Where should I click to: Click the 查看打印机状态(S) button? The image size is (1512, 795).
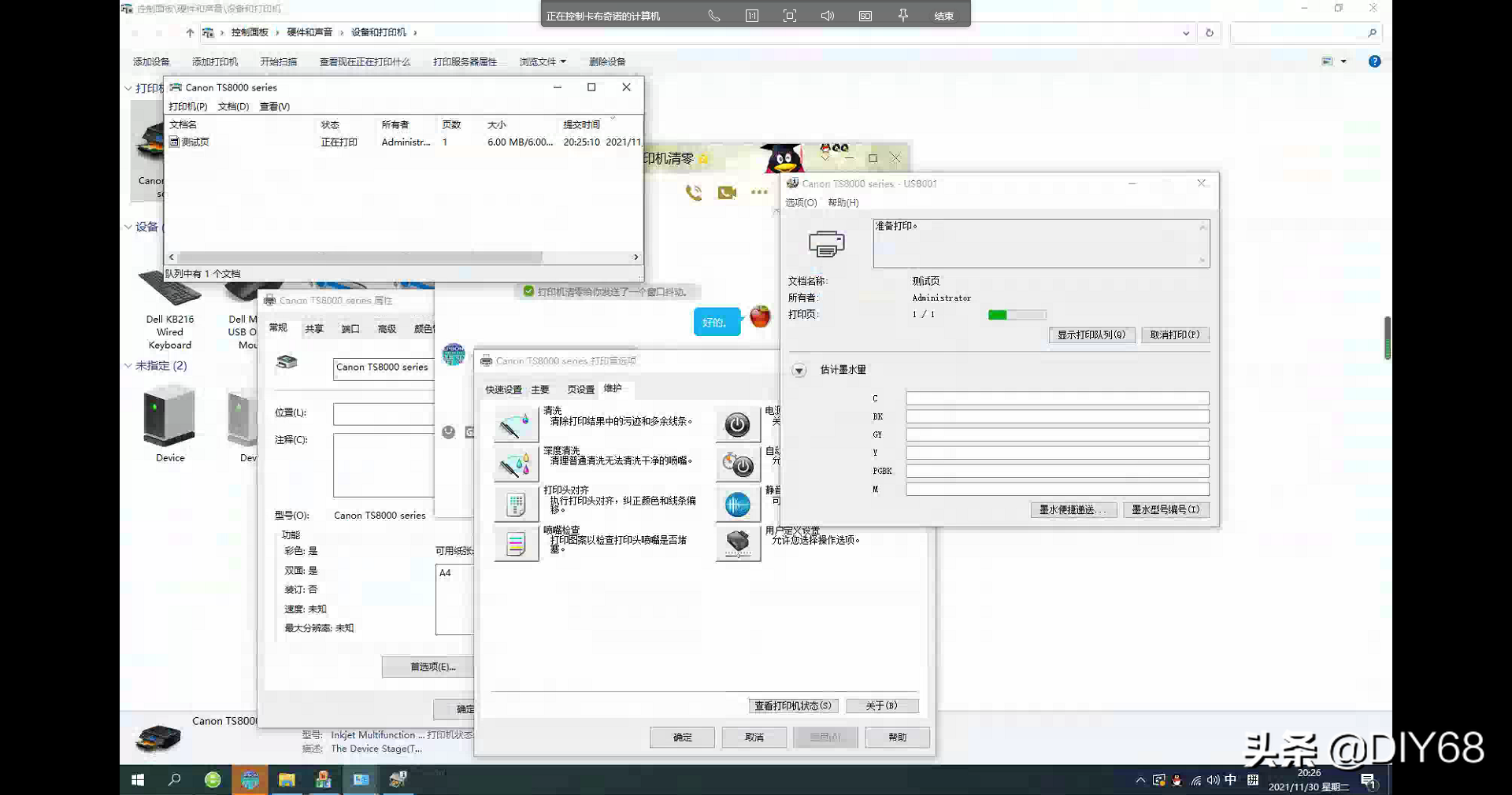tap(793, 706)
